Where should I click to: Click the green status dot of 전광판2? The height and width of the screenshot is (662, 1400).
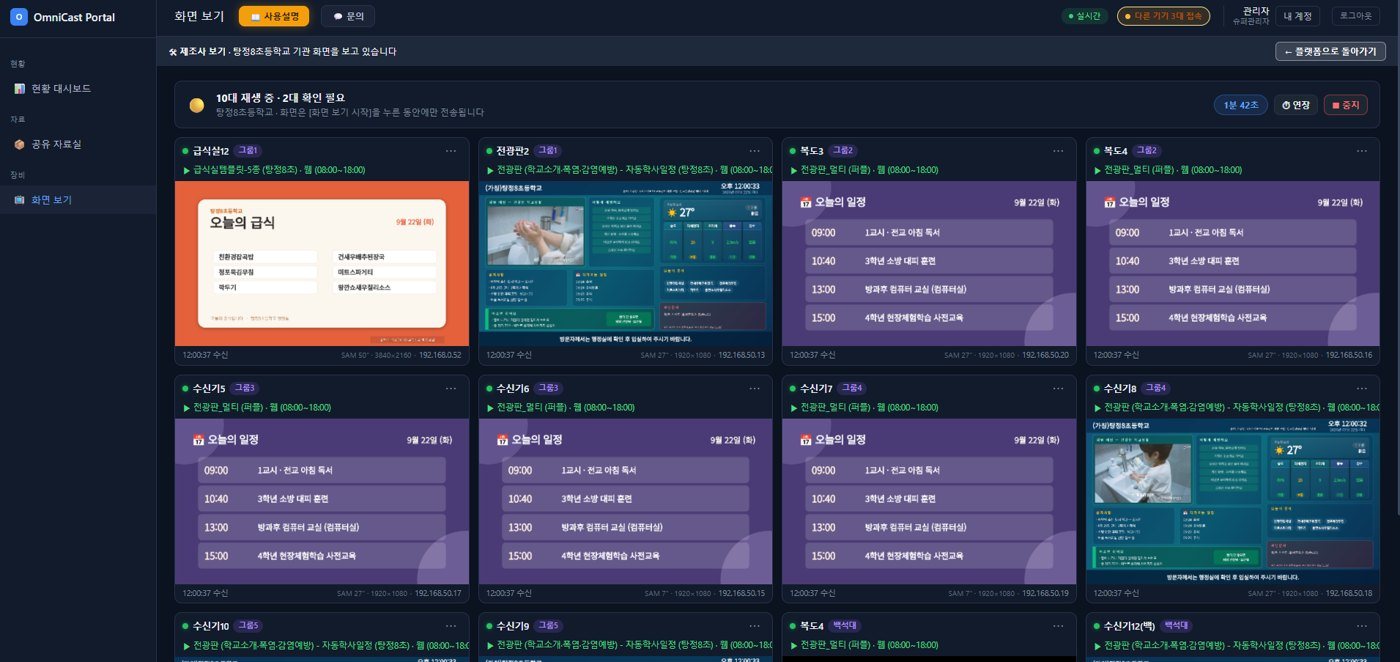tap(489, 151)
